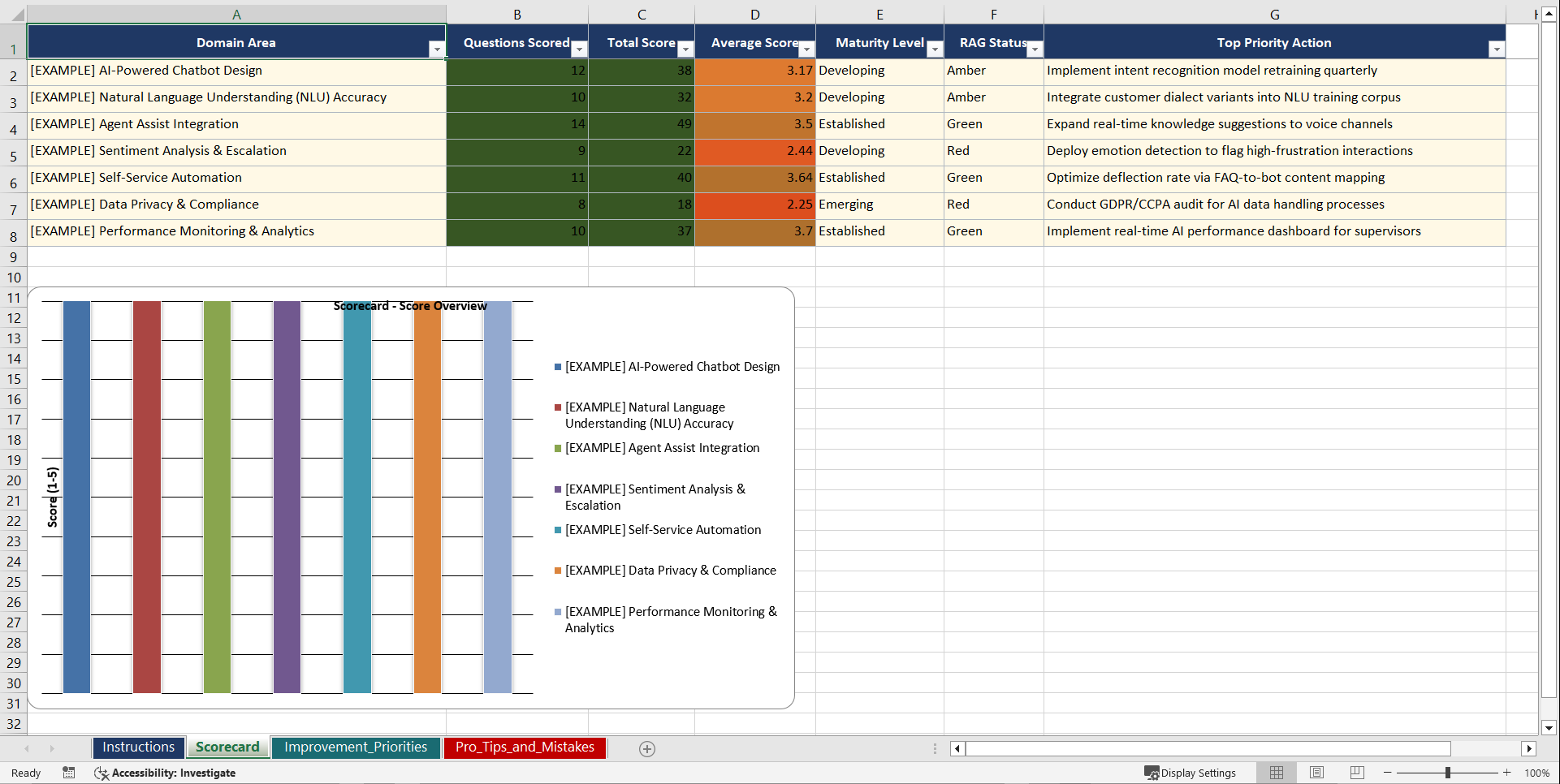Viewport: 1560px width, 784px height.
Task: Click the next sheet navigation arrow
Action: click(52, 748)
